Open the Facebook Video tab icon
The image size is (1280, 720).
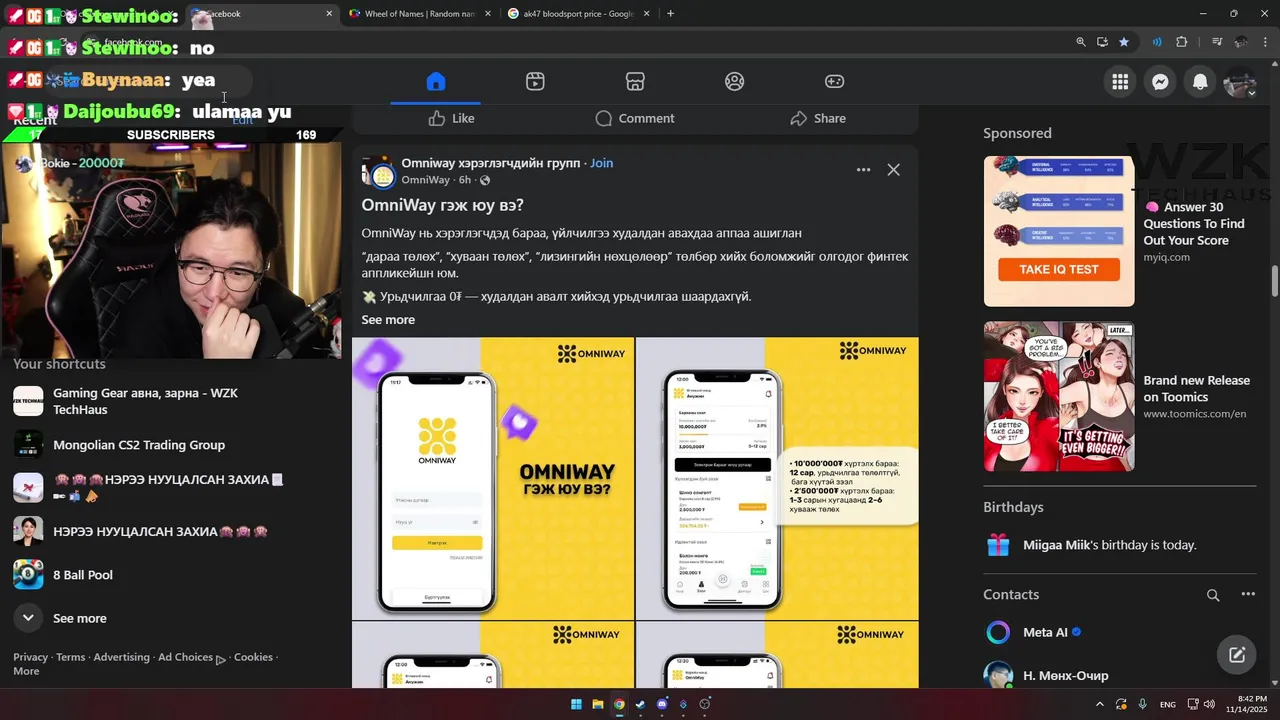(x=535, y=82)
